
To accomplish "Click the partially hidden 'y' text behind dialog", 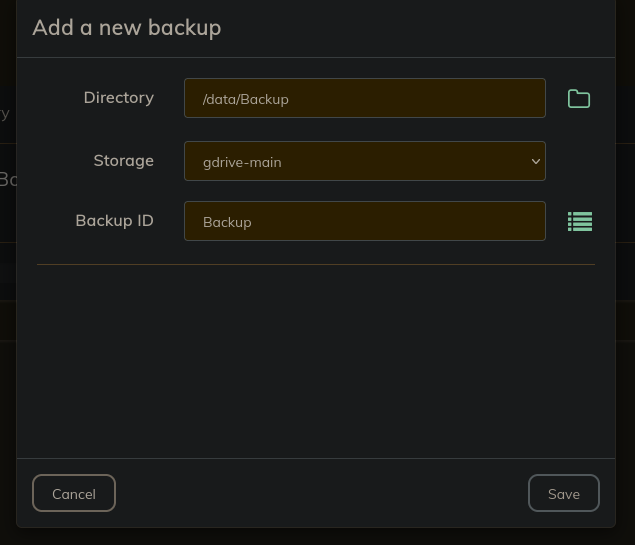I will coord(5,112).
